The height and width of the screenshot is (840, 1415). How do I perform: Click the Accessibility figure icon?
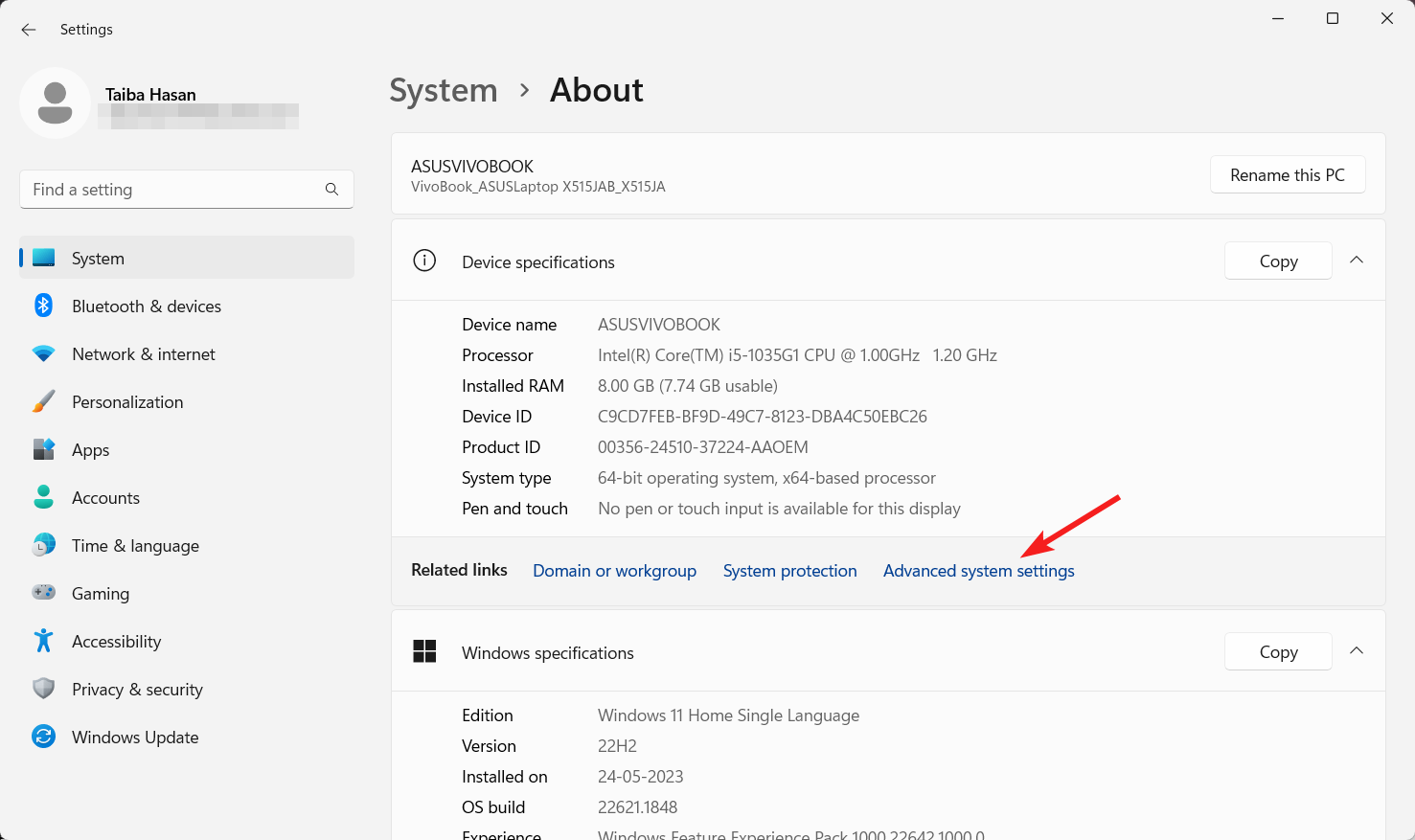[43, 641]
